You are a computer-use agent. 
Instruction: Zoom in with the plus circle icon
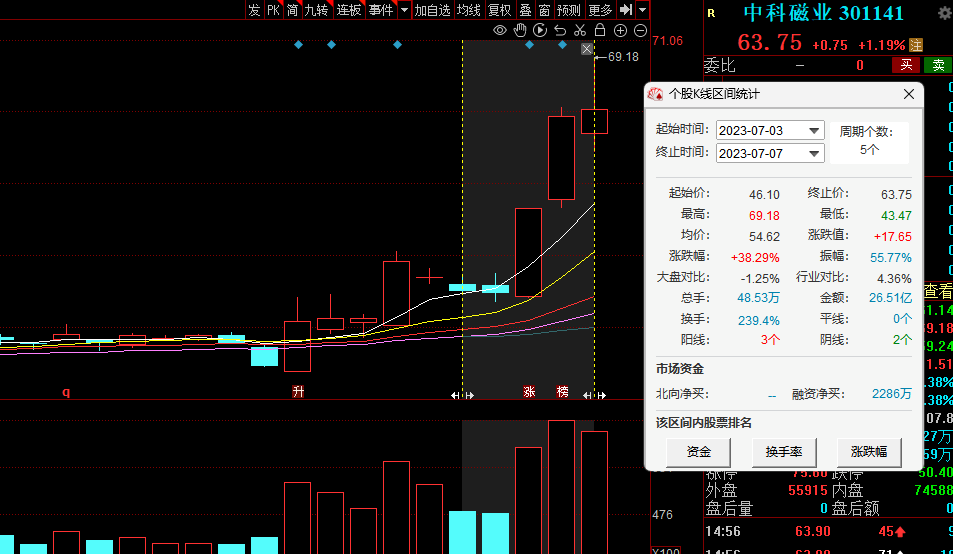click(620, 31)
